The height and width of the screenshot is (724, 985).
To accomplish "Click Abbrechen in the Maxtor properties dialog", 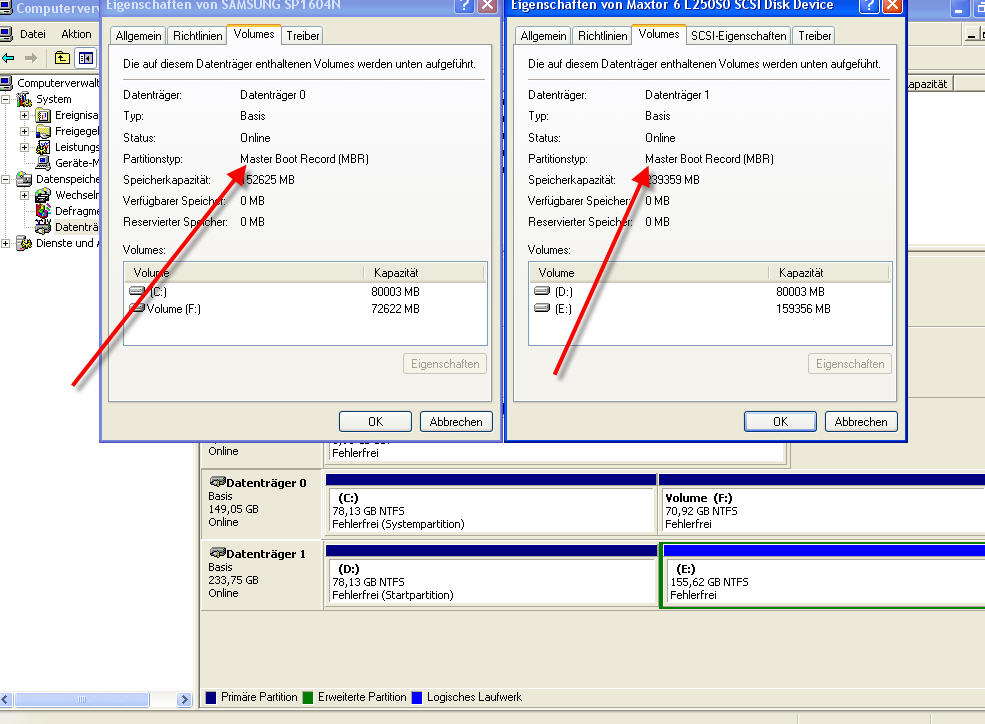I will click(x=861, y=422).
